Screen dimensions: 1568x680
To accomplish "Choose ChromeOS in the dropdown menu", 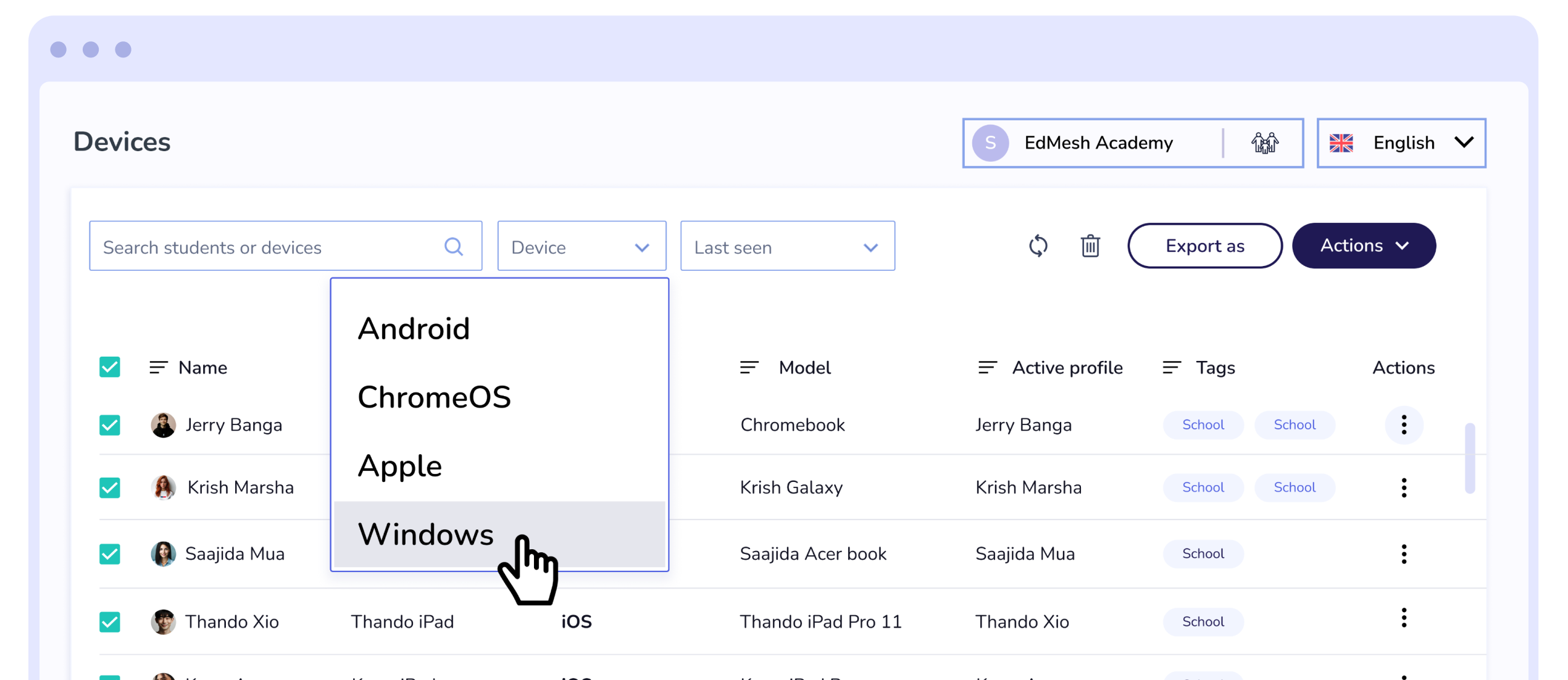I will point(434,397).
